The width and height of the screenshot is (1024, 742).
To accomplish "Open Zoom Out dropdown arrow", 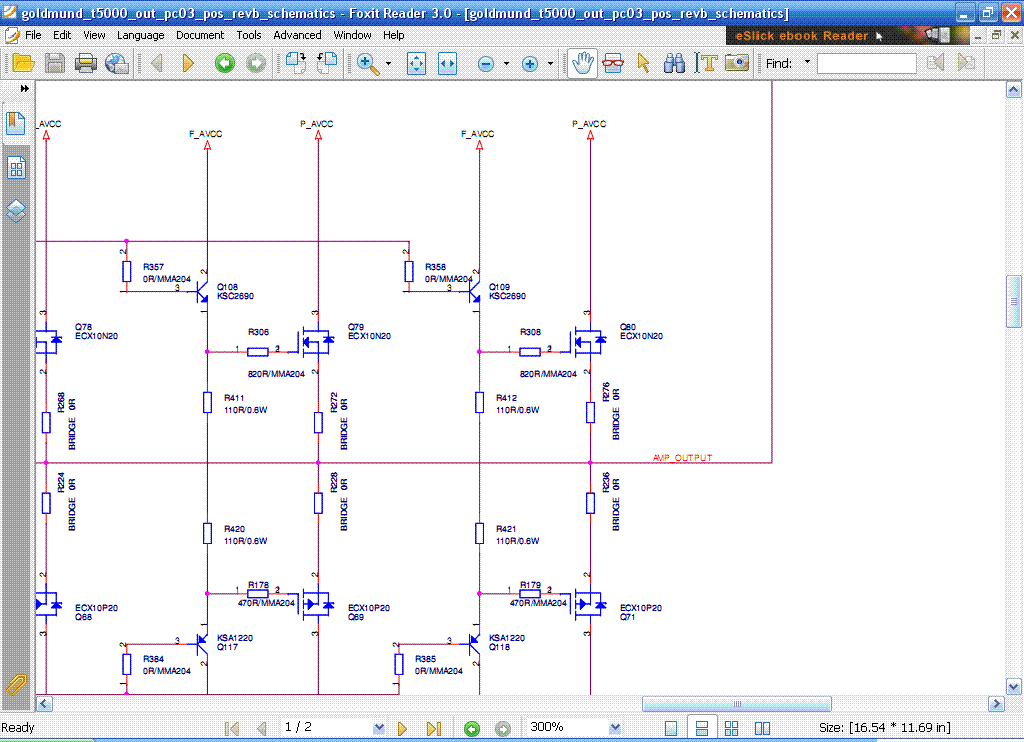I will (x=506, y=63).
